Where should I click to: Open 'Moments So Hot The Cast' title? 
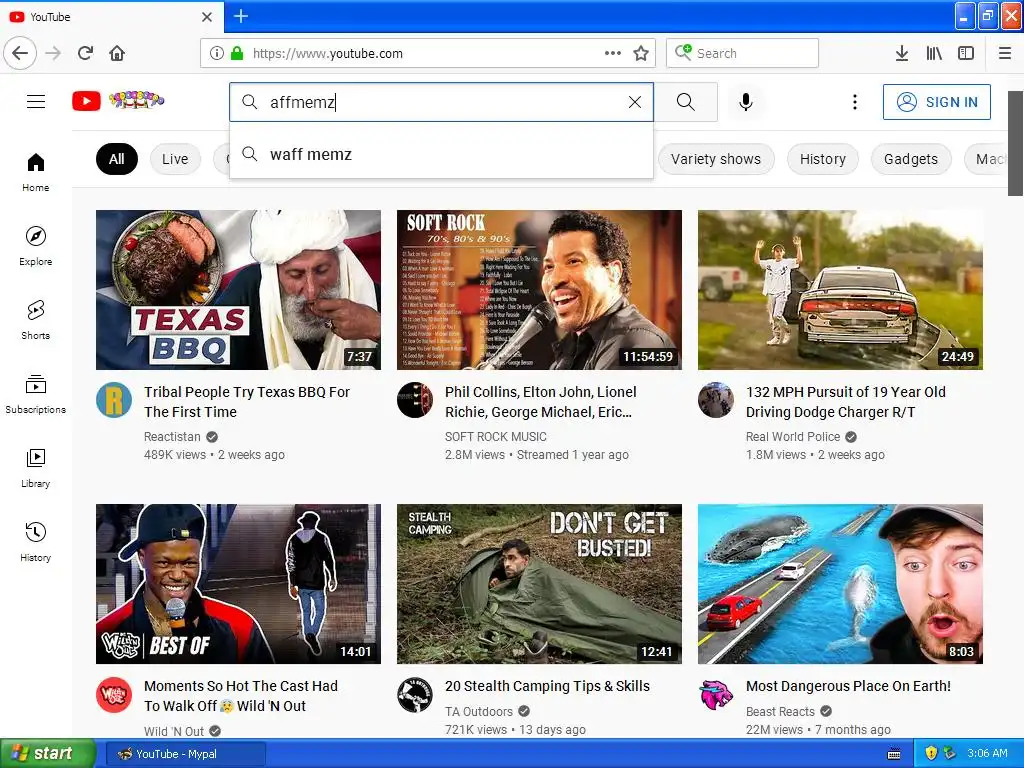pos(241,696)
